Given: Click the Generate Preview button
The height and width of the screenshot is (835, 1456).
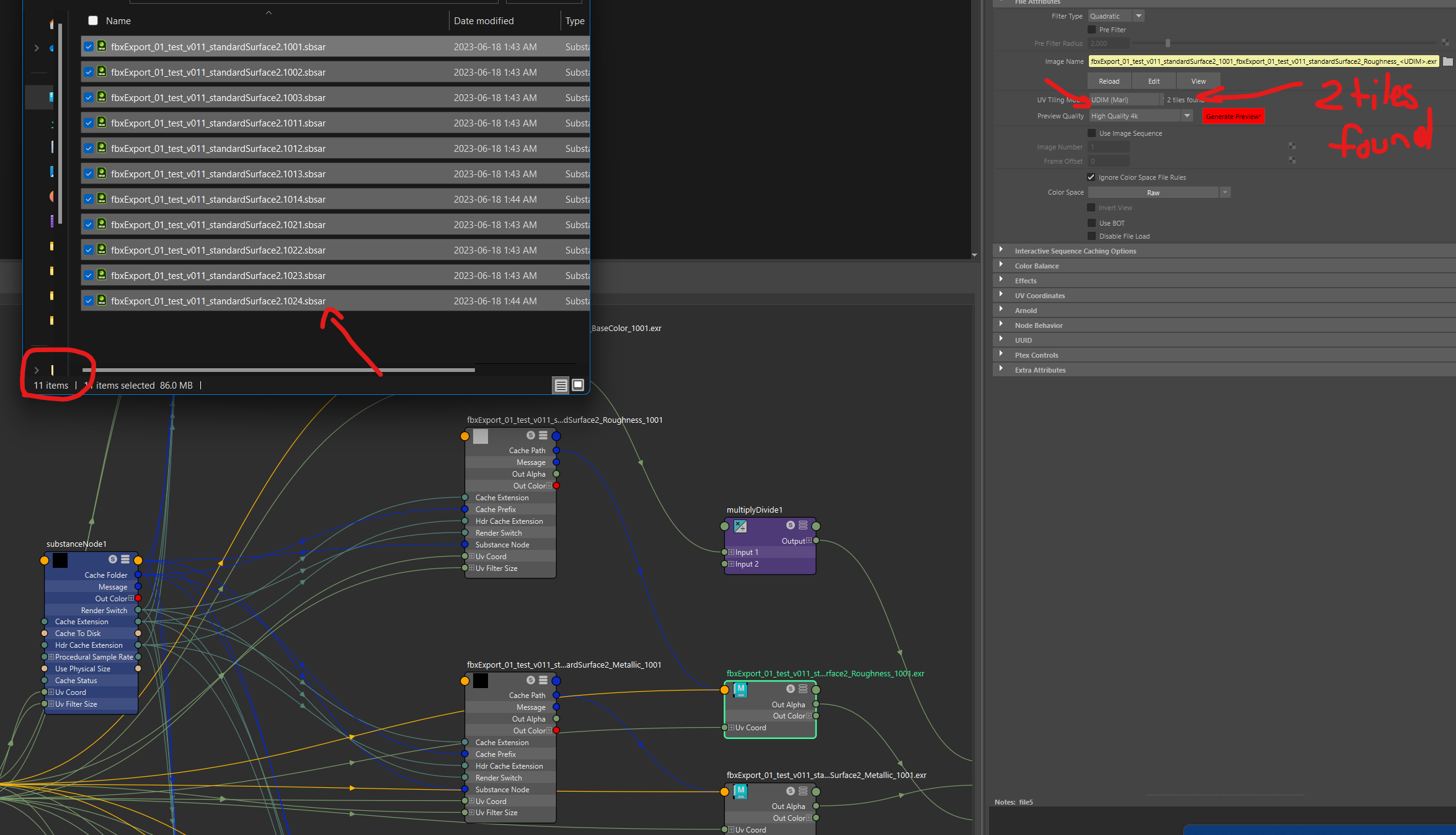Looking at the screenshot, I should [x=1233, y=116].
